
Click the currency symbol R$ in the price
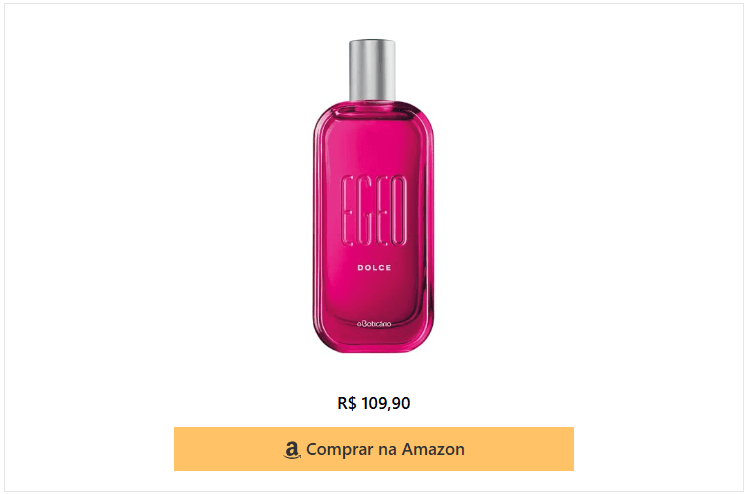[x=347, y=403]
